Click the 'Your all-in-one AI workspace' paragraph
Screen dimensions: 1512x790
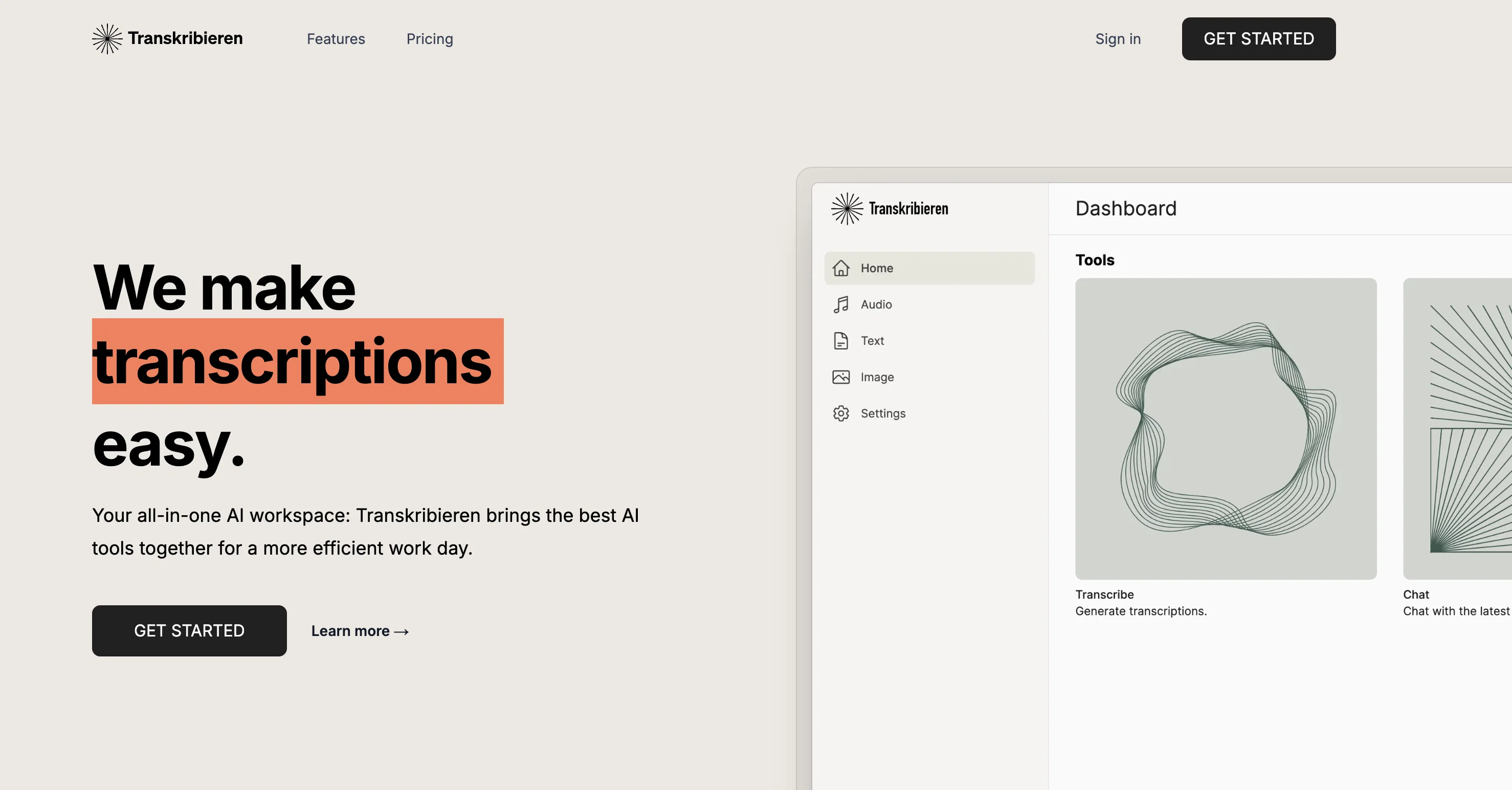[x=366, y=532]
